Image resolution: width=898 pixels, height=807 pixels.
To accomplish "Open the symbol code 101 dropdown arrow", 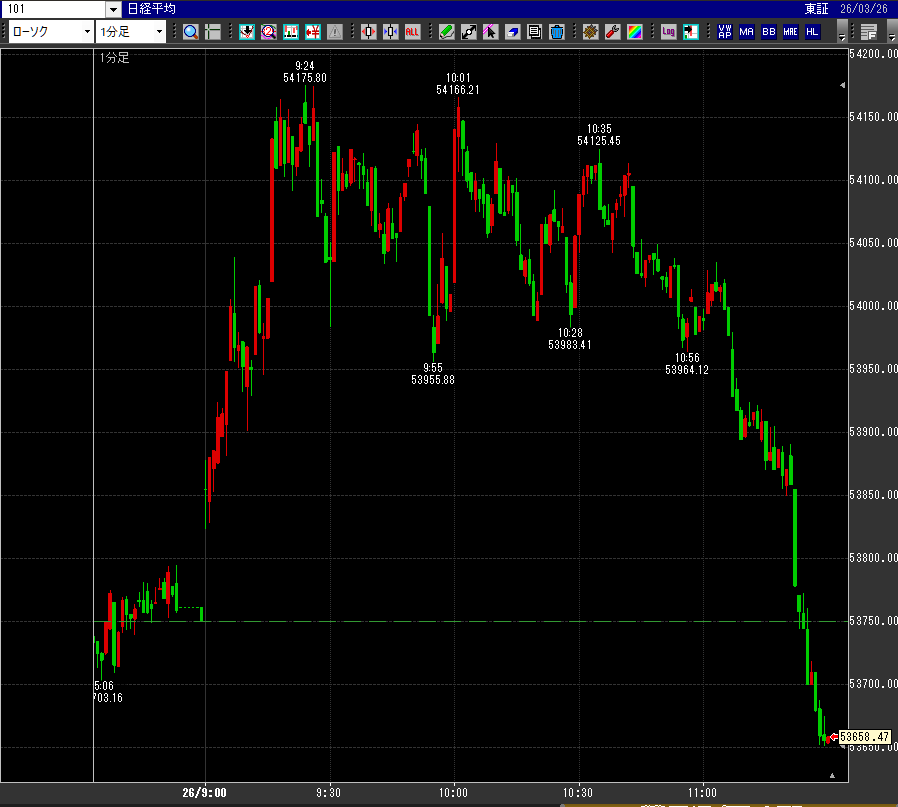I will click(x=113, y=9).
